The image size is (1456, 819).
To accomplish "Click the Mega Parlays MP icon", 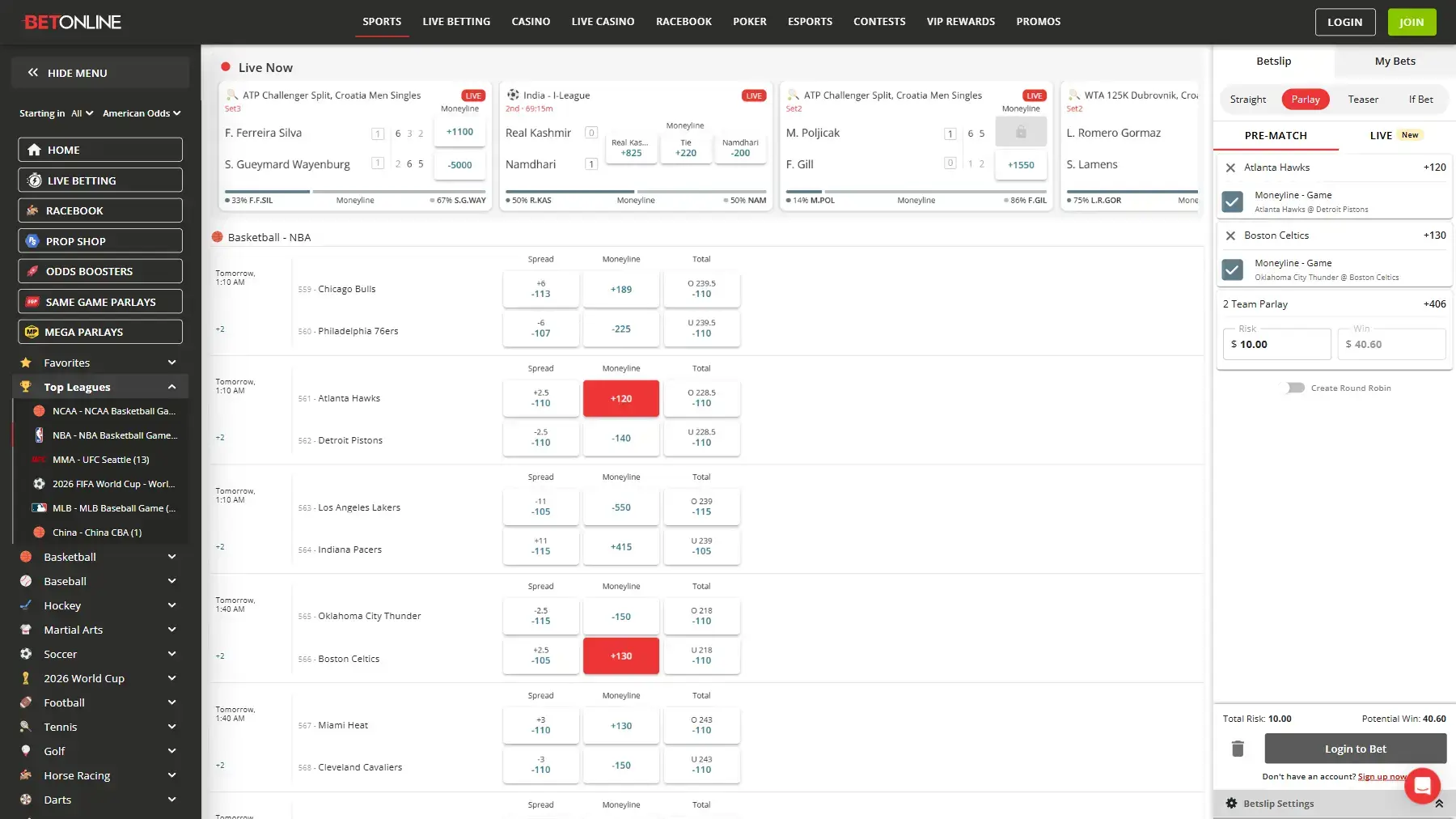I will pyautogui.click(x=32, y=332).
